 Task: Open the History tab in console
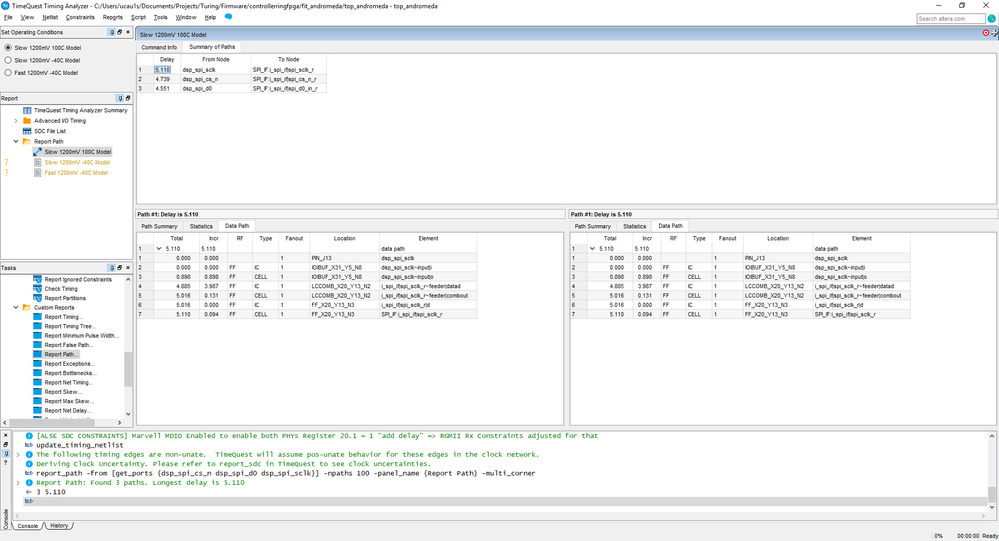coord(59,525)
